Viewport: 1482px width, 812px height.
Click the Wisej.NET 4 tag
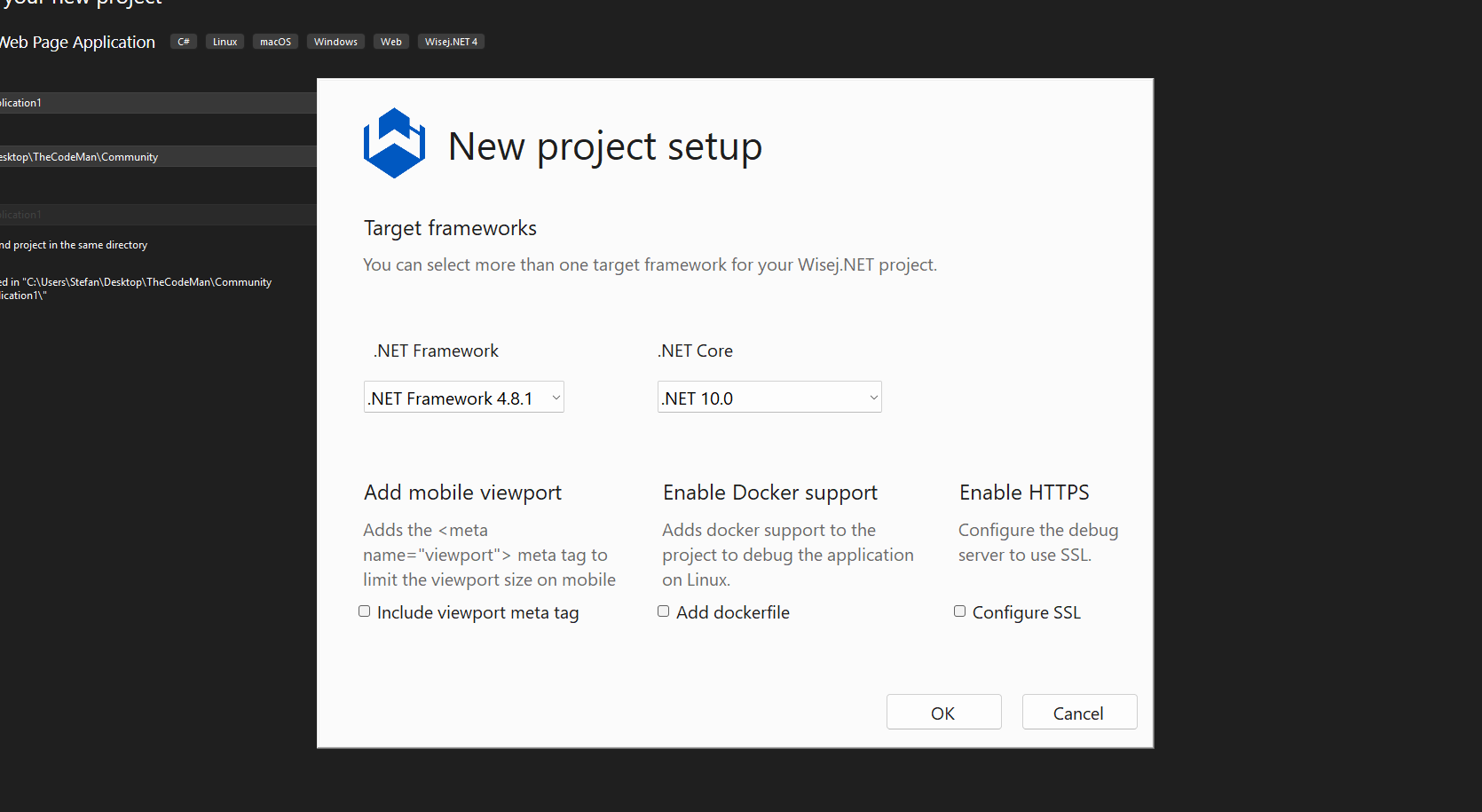coord(451,42)
